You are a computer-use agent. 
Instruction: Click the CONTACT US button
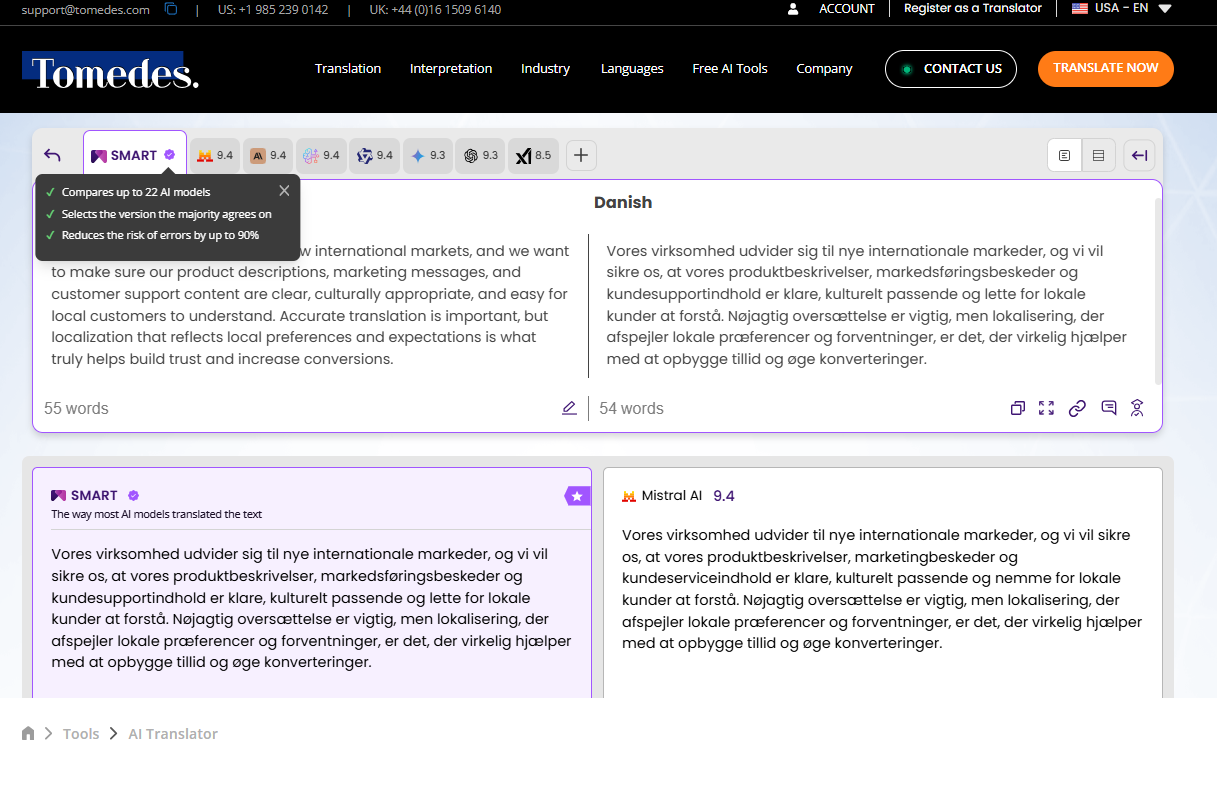click(950, 69)
